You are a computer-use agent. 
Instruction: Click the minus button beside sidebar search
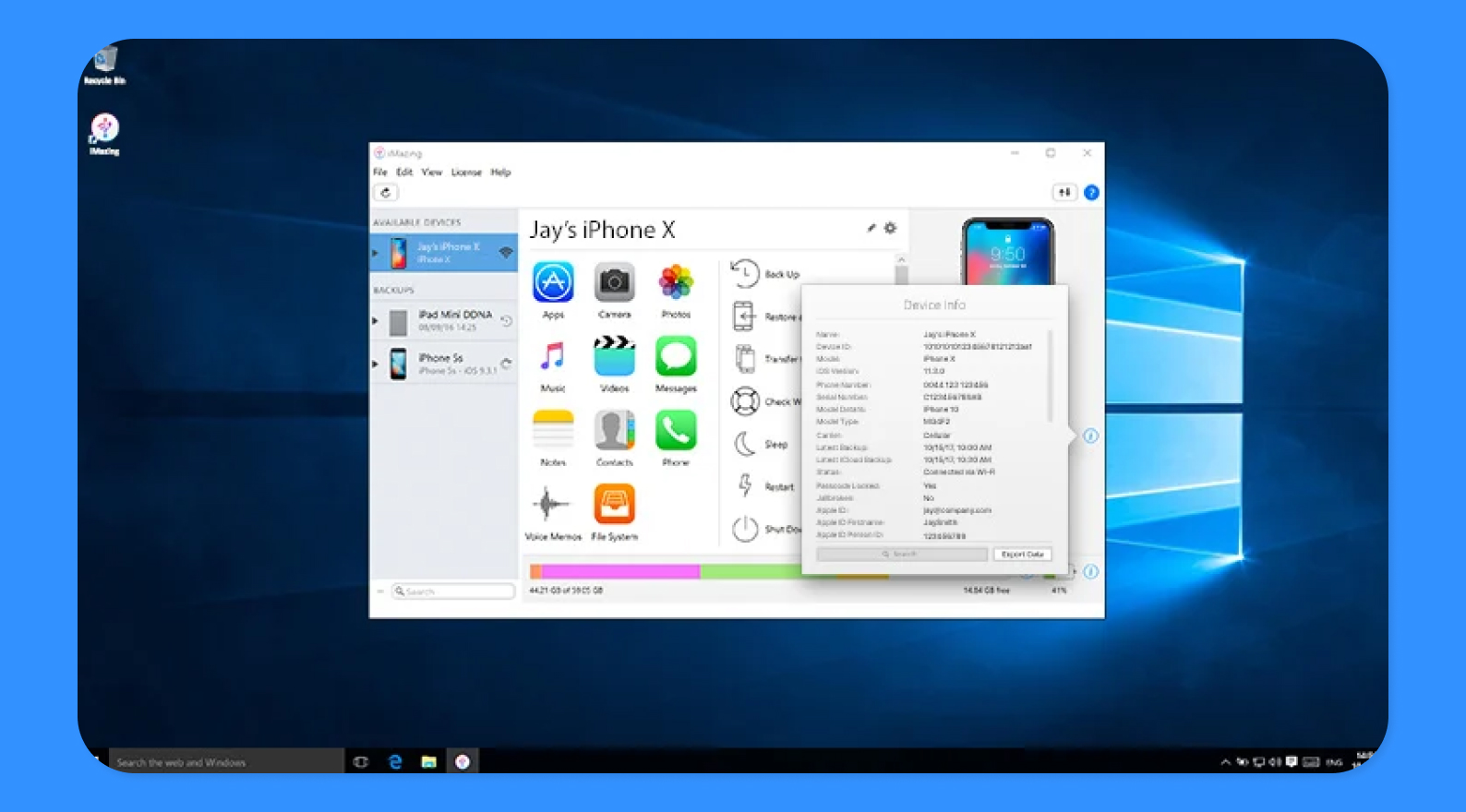(379, 591)
